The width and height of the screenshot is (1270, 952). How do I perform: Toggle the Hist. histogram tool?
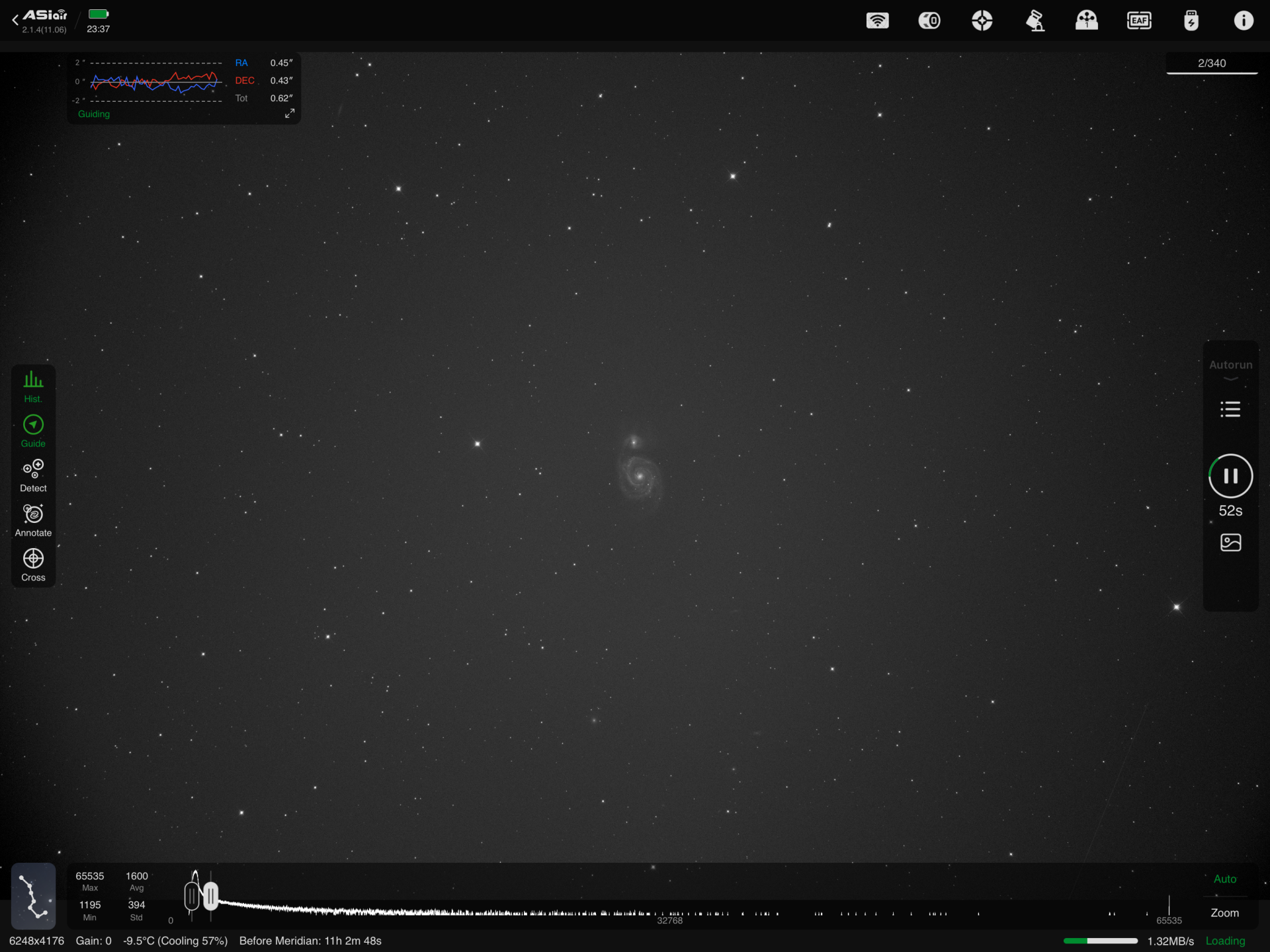tap(33, 387)
